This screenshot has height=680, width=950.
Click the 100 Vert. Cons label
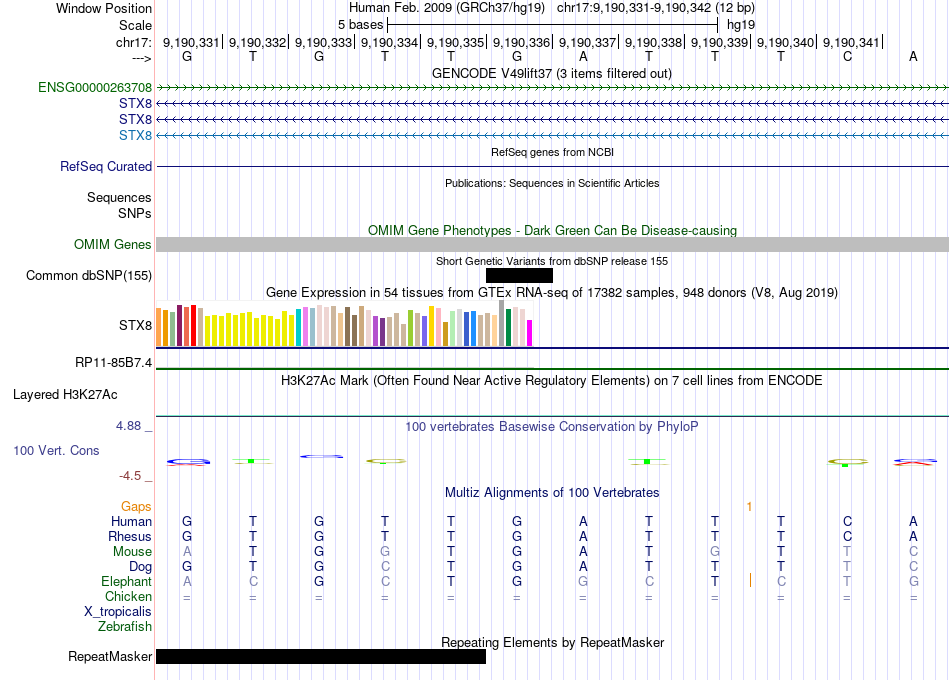[56, 450]
